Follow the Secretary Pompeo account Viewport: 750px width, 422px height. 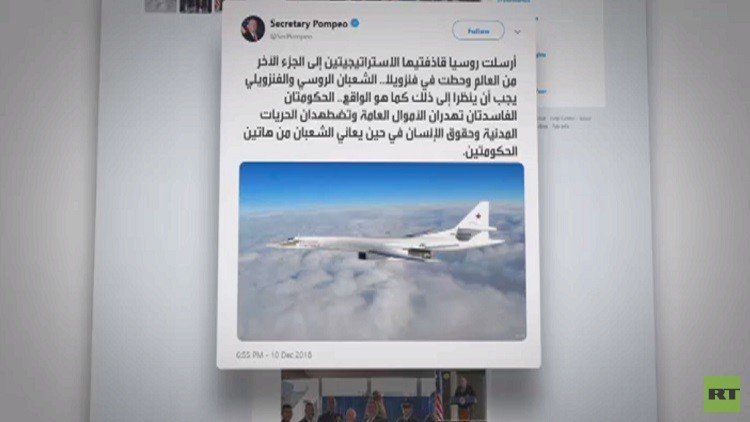478,31
